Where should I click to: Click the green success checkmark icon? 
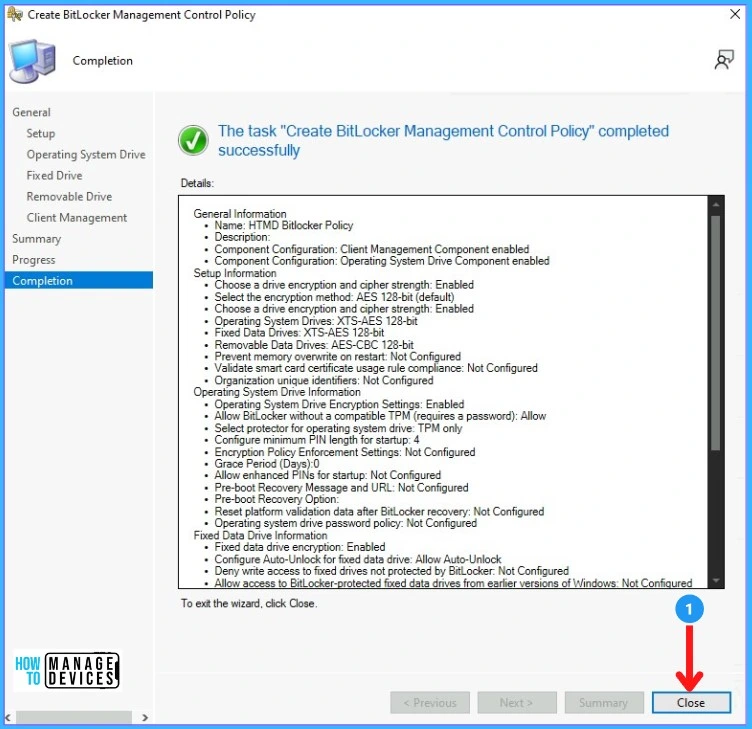[x=193, y=141]
